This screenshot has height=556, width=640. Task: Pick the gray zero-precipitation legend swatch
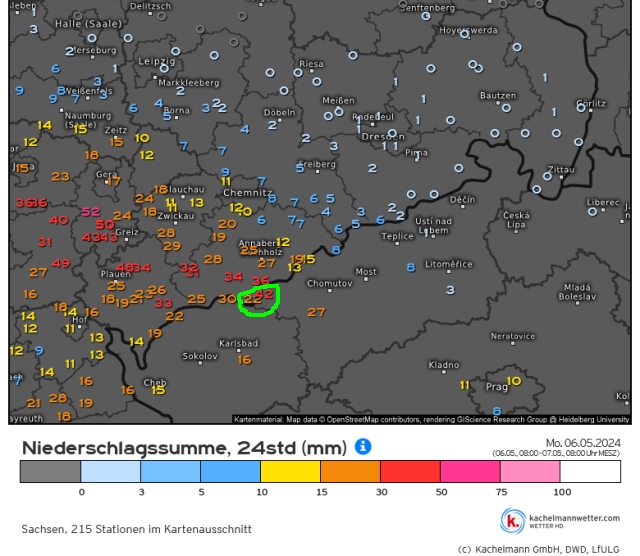point(50,472)
